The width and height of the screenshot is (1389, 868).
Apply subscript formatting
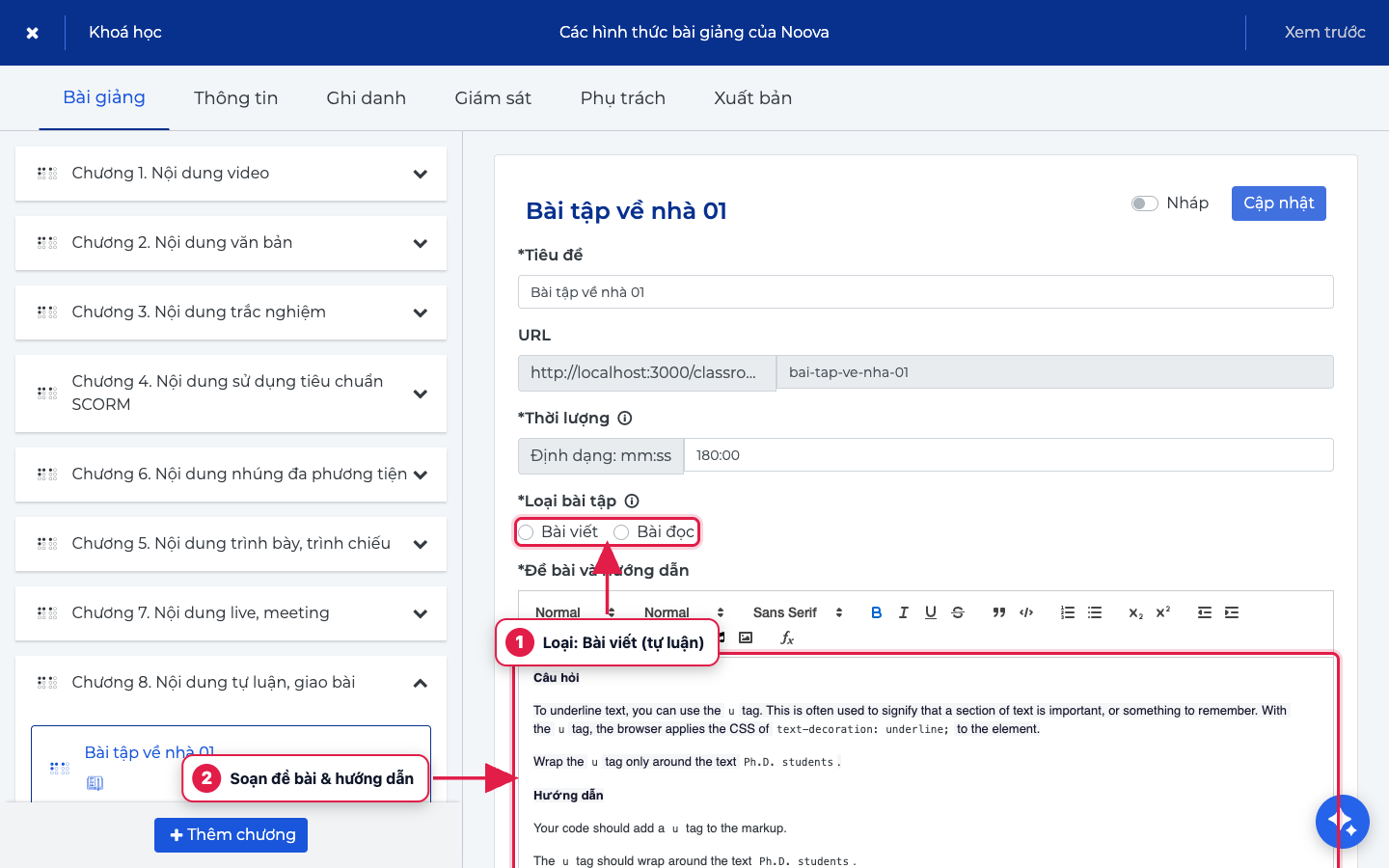1135,612
